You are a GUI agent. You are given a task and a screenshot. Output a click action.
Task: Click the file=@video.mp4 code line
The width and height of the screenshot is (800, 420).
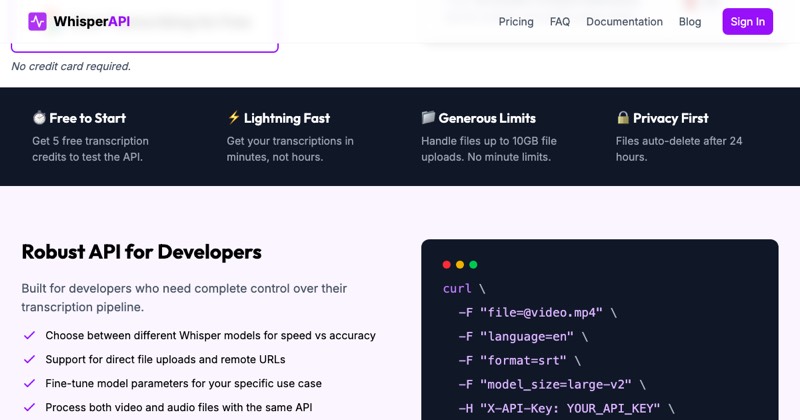point(538,312)
